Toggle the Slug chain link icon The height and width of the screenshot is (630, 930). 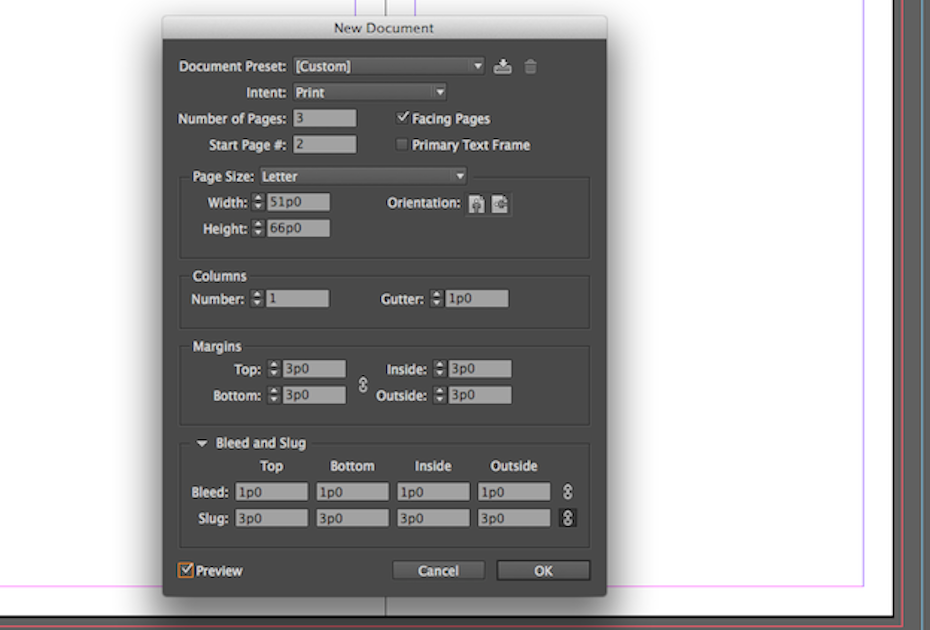point(568,518)
